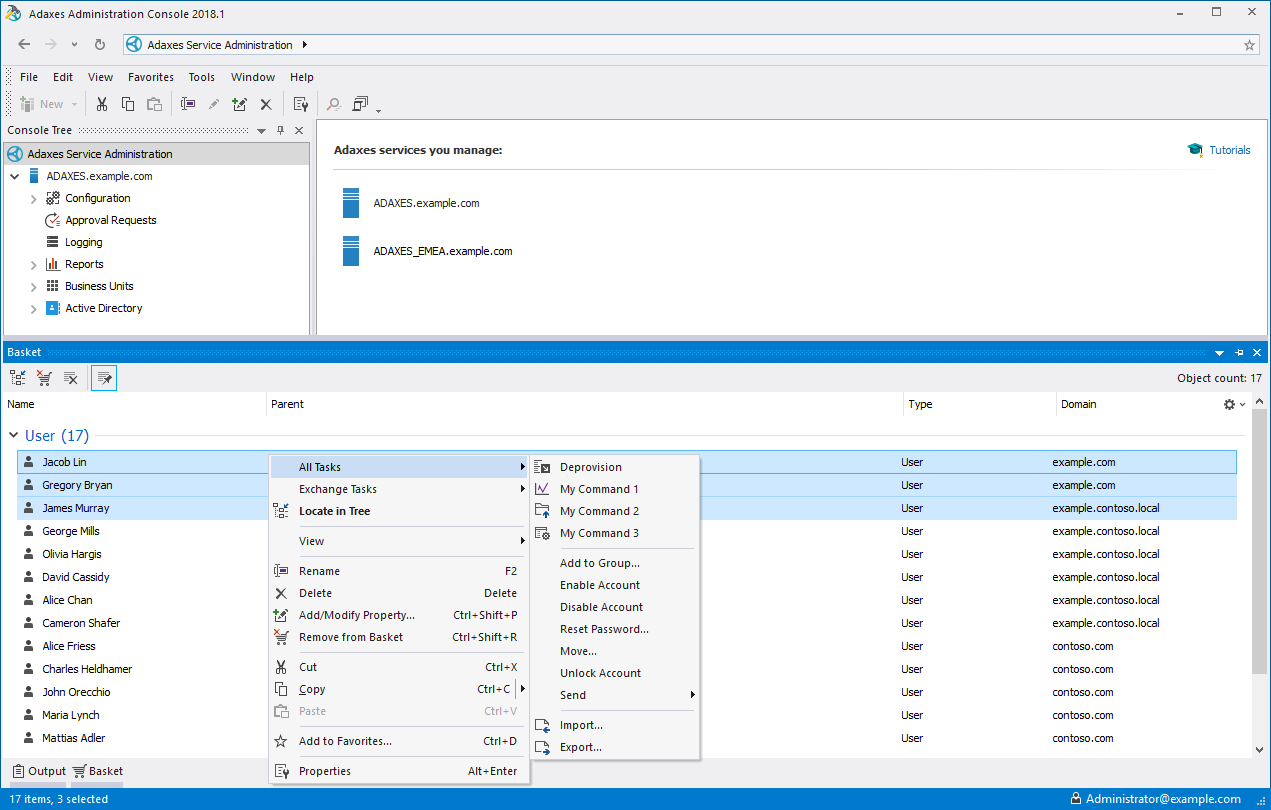Collapse the User (17) group in Basket
This screenshot has width=1271, height=810.
coord(13,435)
